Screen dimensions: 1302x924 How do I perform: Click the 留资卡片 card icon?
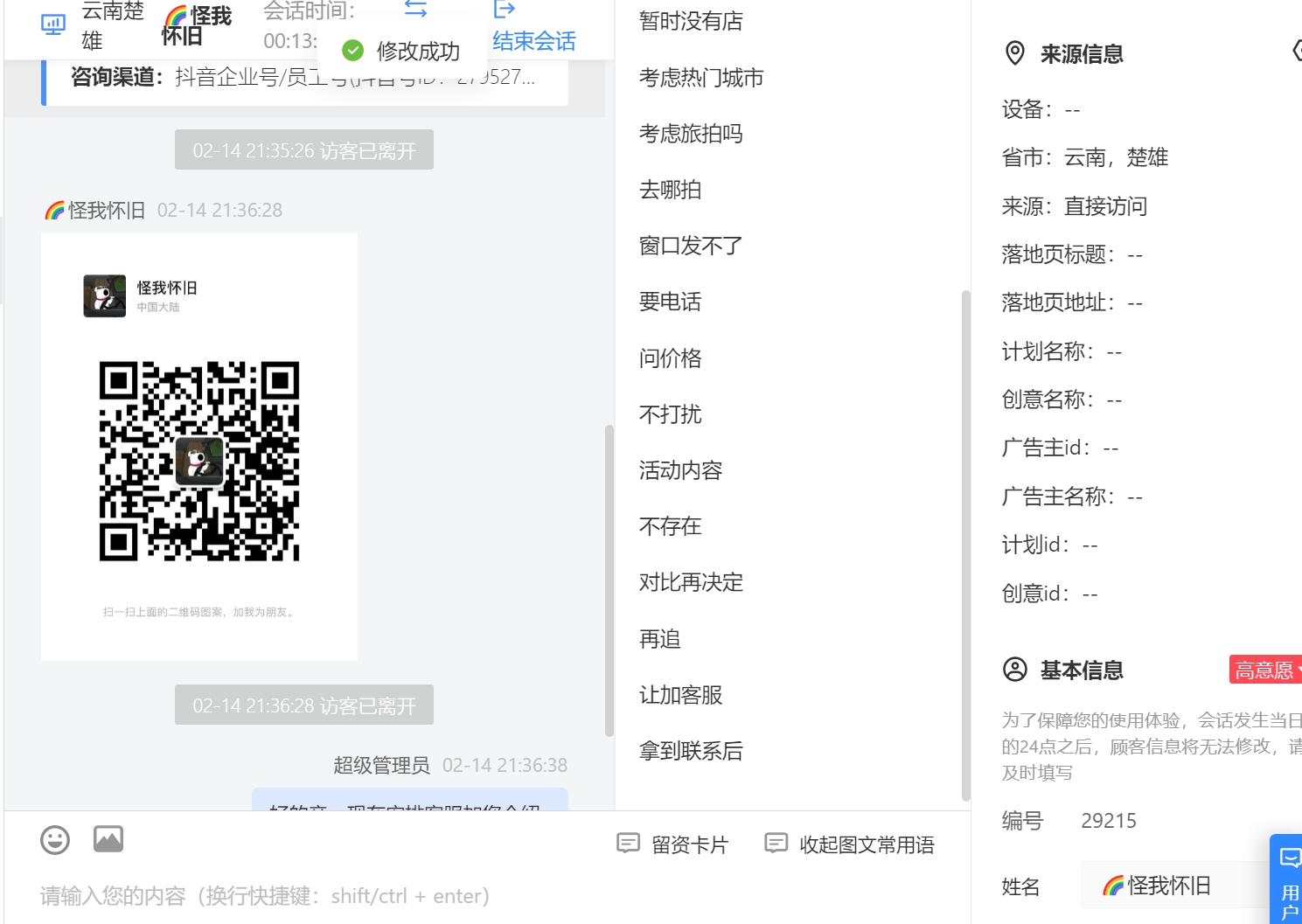628,844
